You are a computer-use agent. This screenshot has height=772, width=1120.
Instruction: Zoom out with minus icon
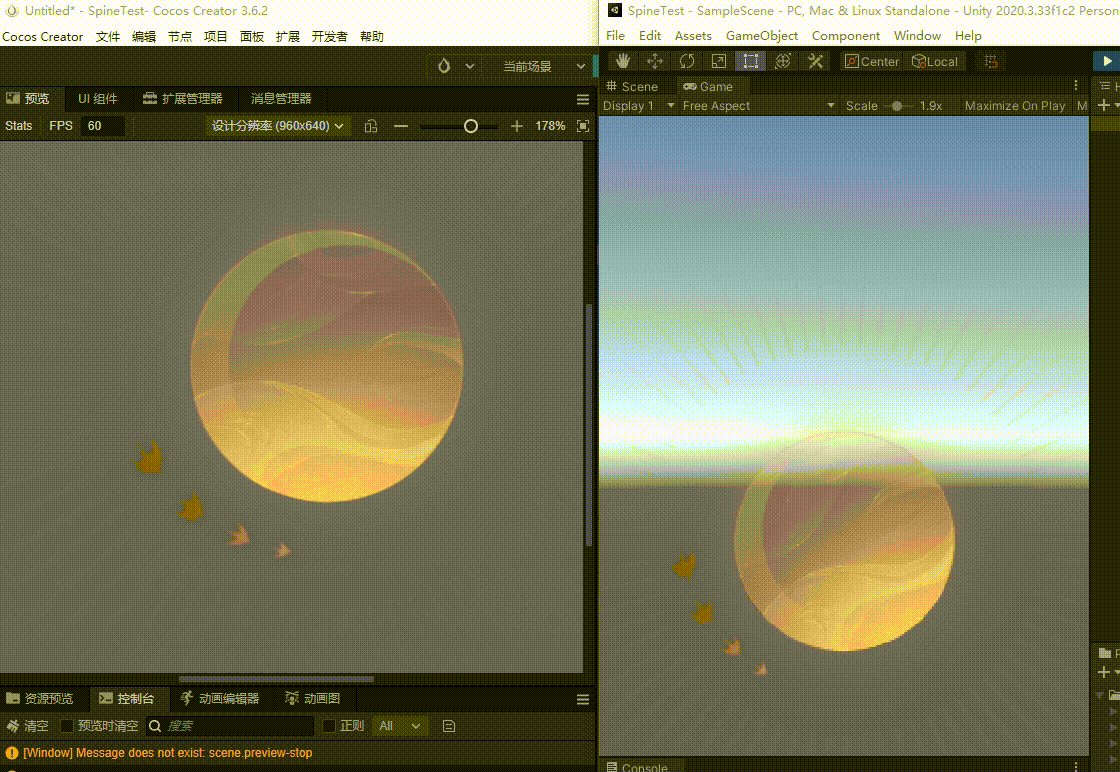(x=401, y=126)
